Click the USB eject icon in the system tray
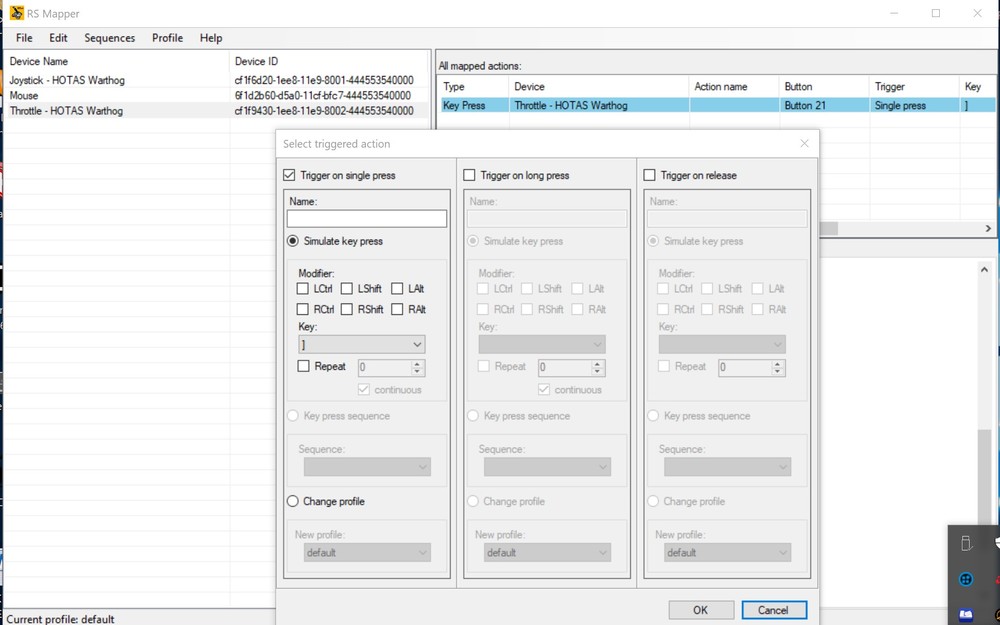1000x625 pixels. 964,541
